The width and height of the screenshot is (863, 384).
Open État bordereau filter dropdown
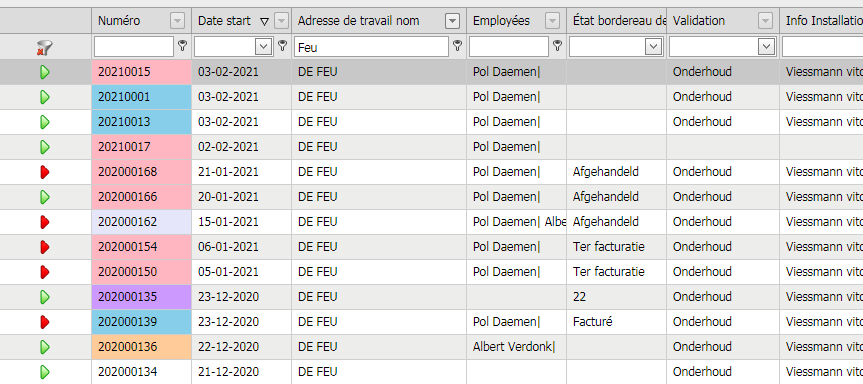[653, 47]
